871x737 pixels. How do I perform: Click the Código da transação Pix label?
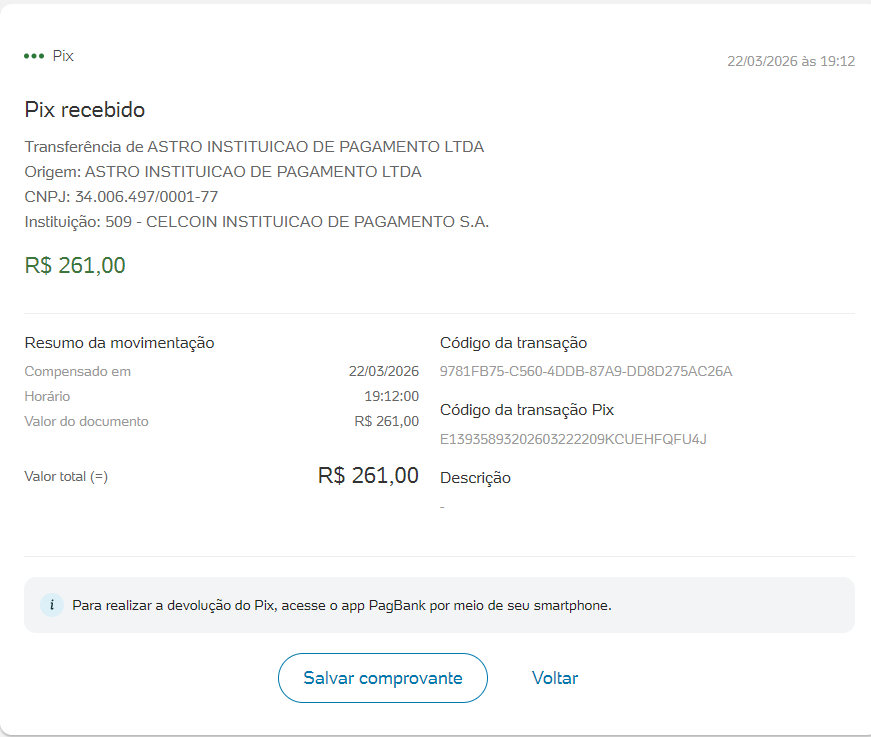[x=527, y=410]
